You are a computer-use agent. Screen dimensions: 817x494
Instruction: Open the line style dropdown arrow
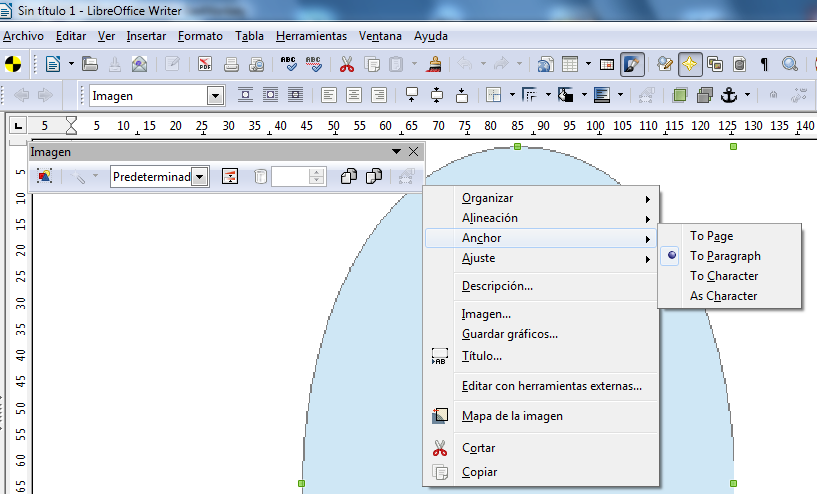click(548, 95)
